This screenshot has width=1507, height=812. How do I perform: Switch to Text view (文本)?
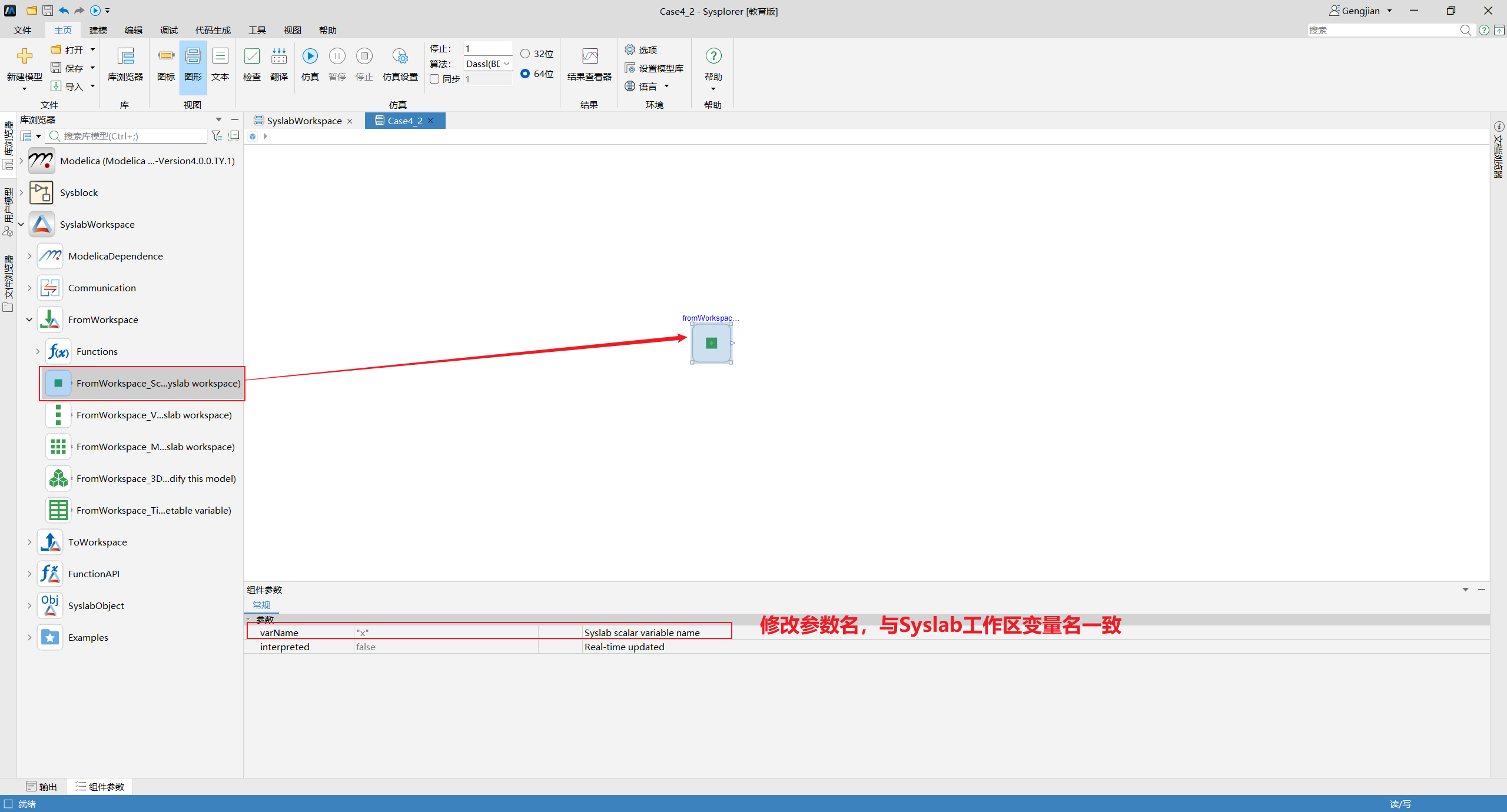tap(220, 56)
